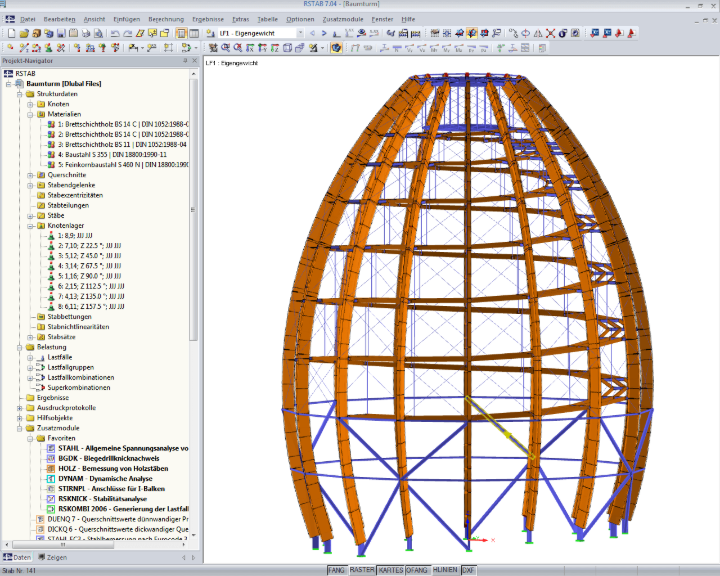This screenshot has width=720, height=576.
Task: Undo the last action
Action: coord(115,34)
